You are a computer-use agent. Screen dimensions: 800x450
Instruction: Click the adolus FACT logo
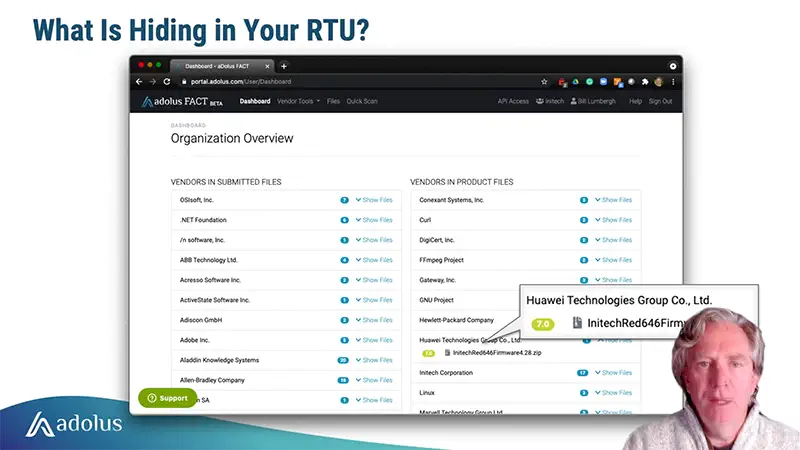(182, 102)
